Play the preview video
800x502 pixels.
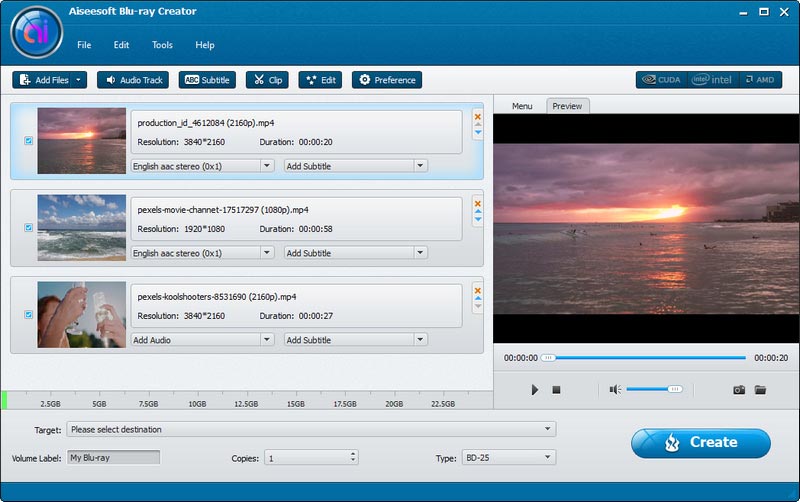coord(534,390)
